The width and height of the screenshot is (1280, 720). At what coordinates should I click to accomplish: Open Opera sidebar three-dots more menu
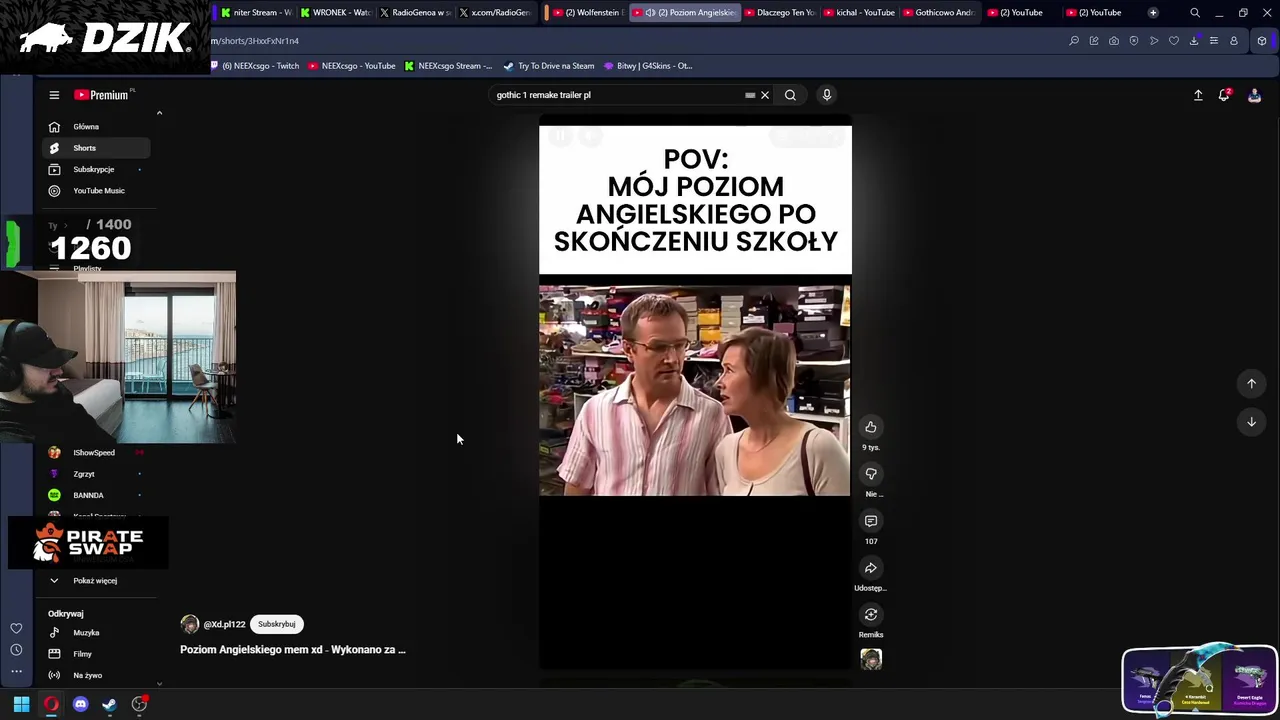point(16,671)
